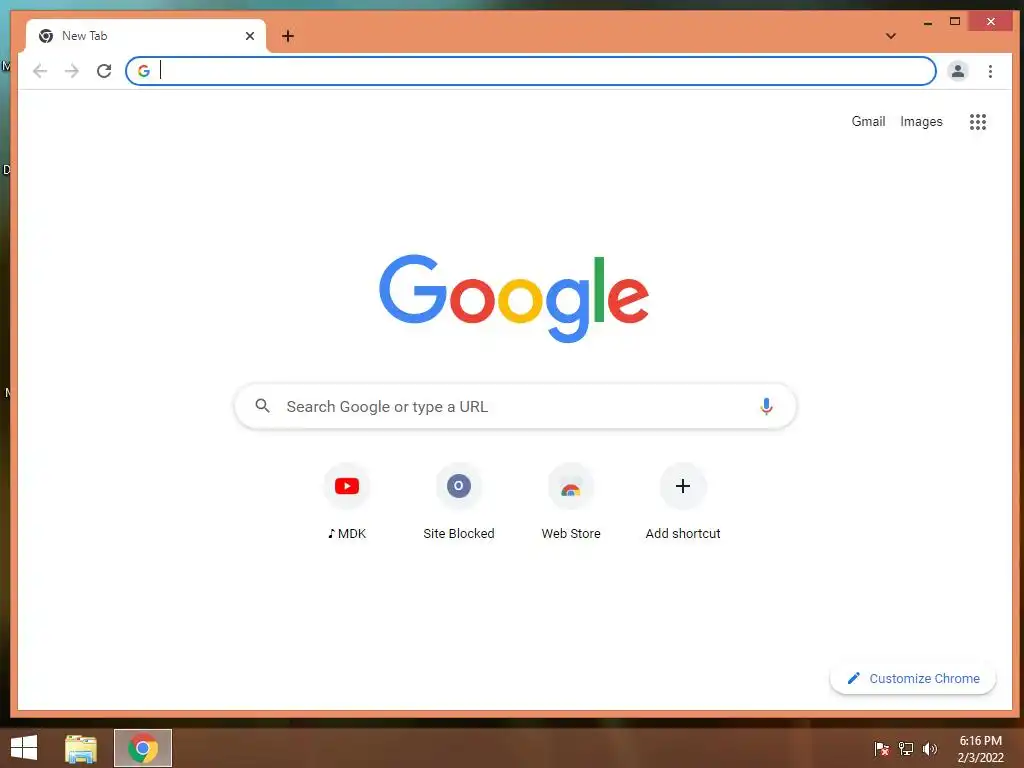This screenshot has height=768, width=1024.
Task: Open Google Images link
Action: click(x=921, y=121)
